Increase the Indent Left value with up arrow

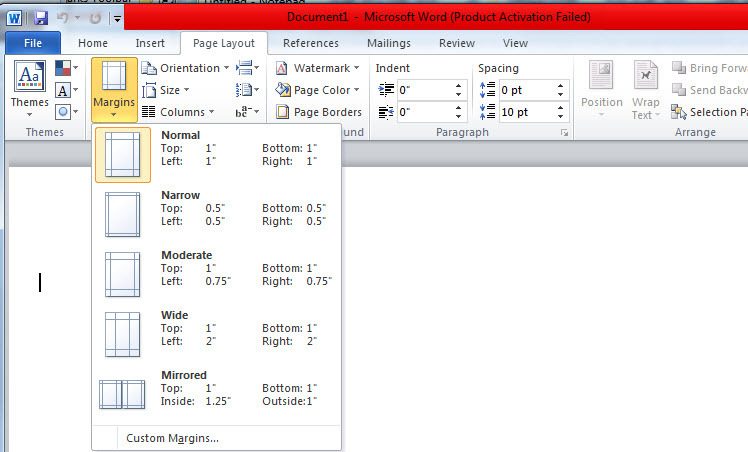click(x=458, y=85)
